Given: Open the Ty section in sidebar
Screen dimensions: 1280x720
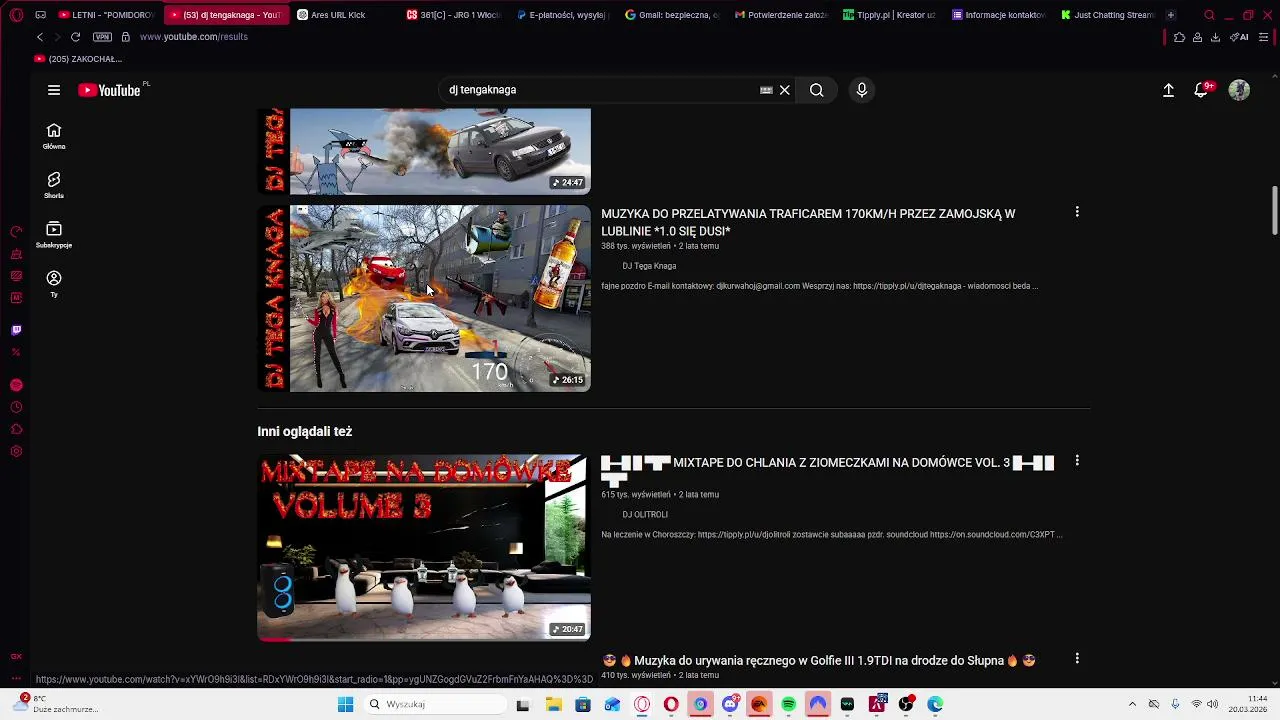Looking at the screenshot, I should [x=54, y=284].
